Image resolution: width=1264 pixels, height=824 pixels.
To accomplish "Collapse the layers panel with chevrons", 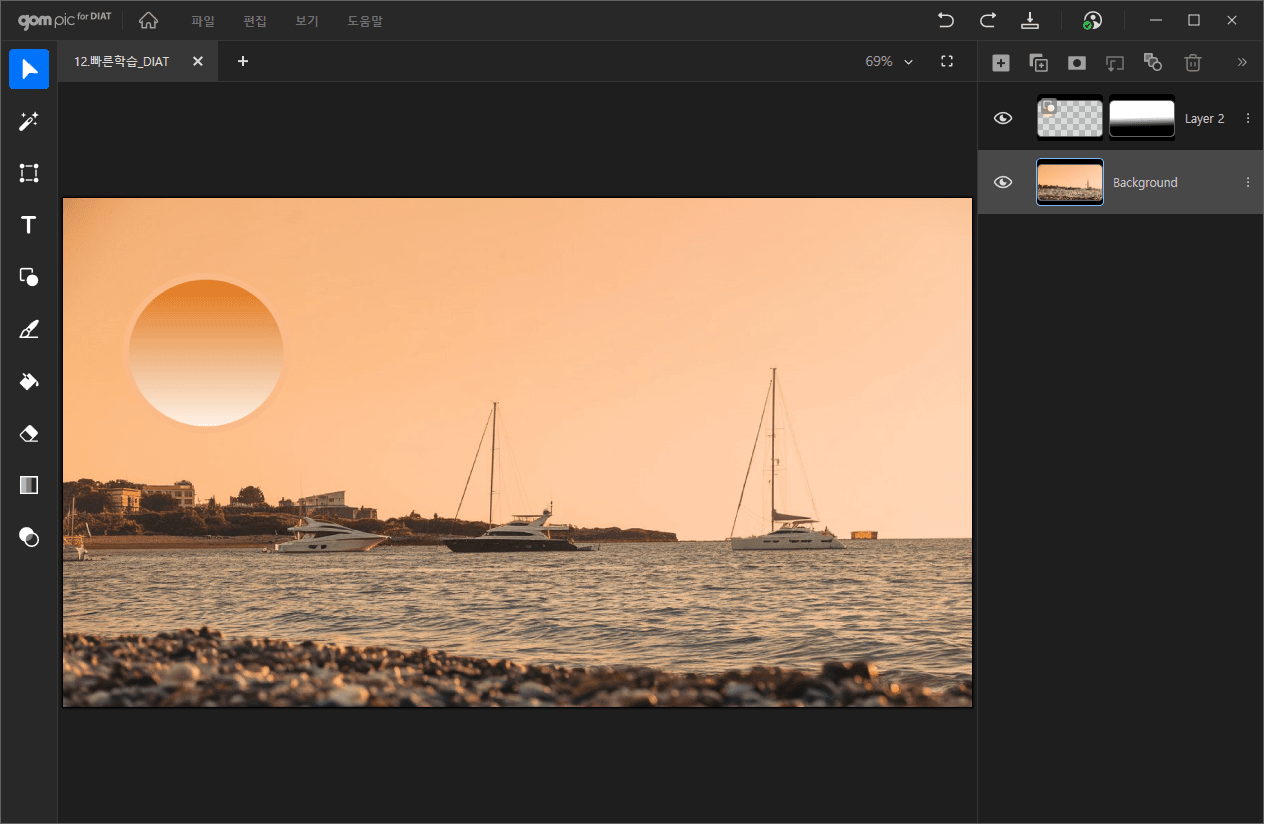I will (x=1242, y=62).
